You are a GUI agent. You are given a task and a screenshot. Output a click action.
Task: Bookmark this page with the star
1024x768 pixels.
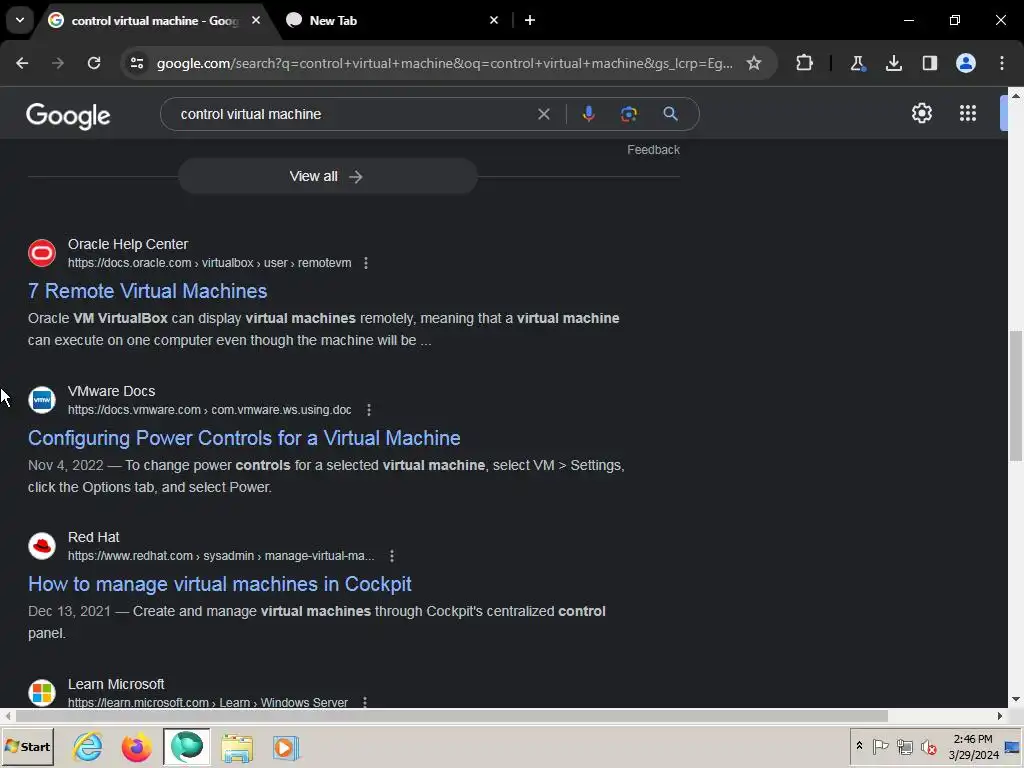pos(754,63)
